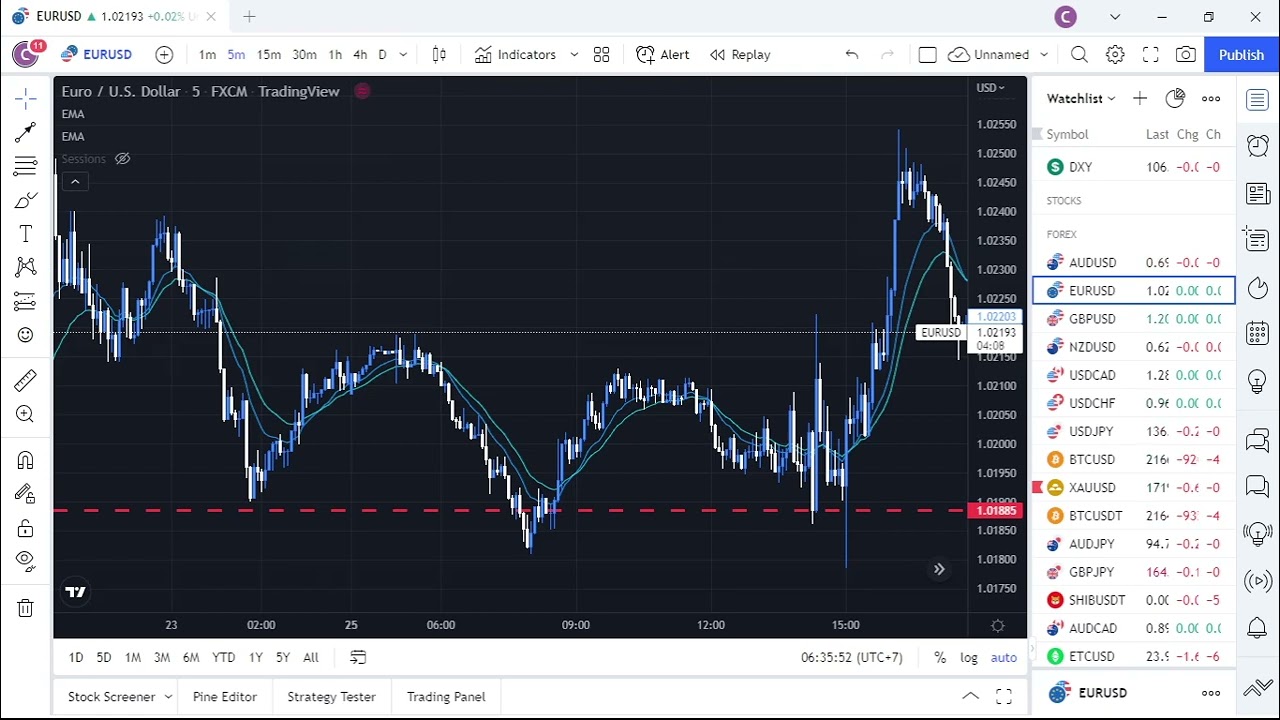Expand the Watchlist name dropdown
The width and height of the screenshot is (1280, 720).
coord(1081,98)
